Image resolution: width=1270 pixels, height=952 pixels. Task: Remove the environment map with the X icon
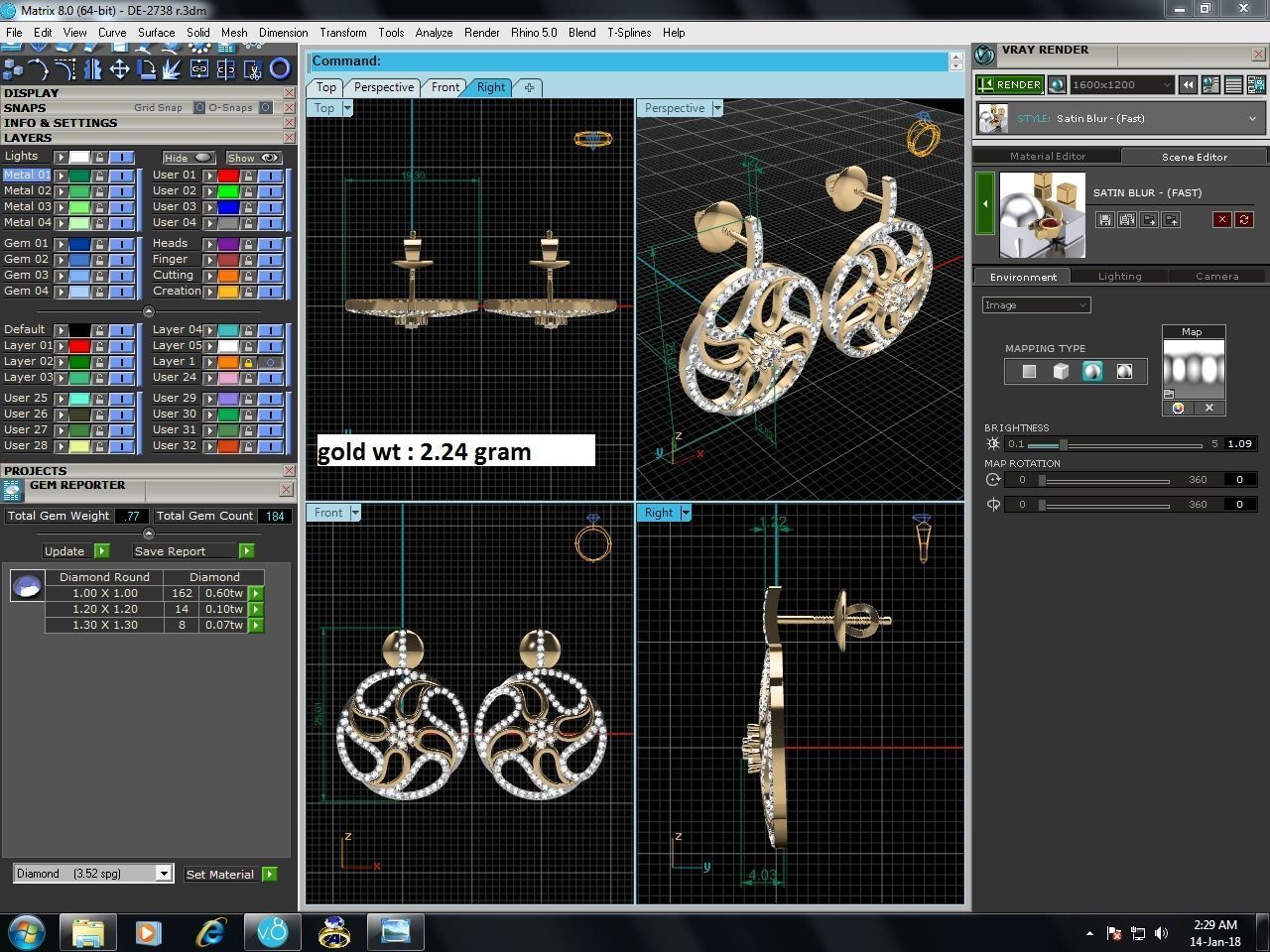[1209, 408]
